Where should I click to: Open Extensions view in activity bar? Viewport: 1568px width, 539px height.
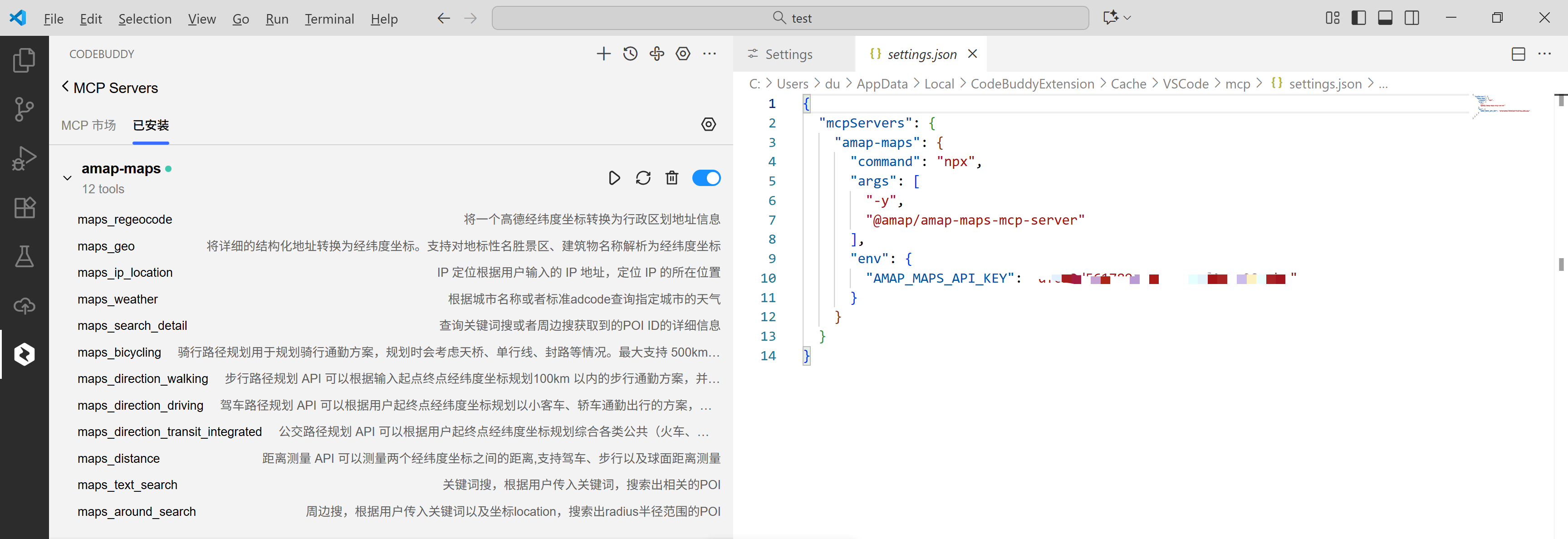[24, 208]
